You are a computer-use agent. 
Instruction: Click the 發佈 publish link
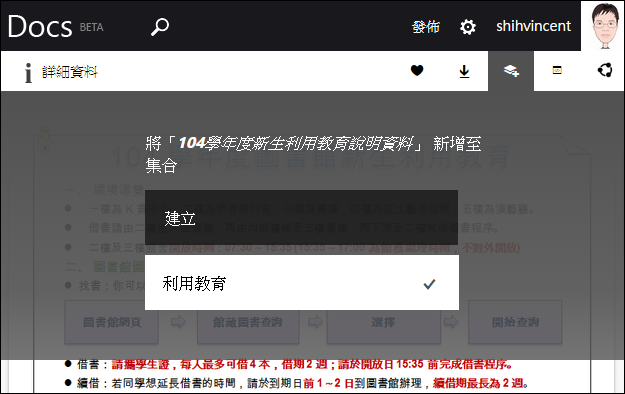[426, 27]
